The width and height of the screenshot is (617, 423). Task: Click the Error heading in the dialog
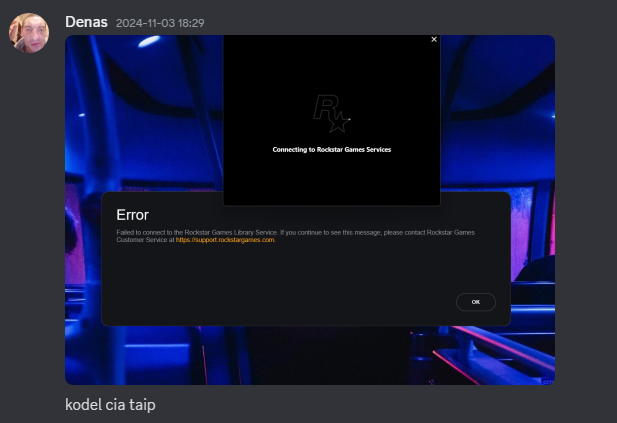133,215
